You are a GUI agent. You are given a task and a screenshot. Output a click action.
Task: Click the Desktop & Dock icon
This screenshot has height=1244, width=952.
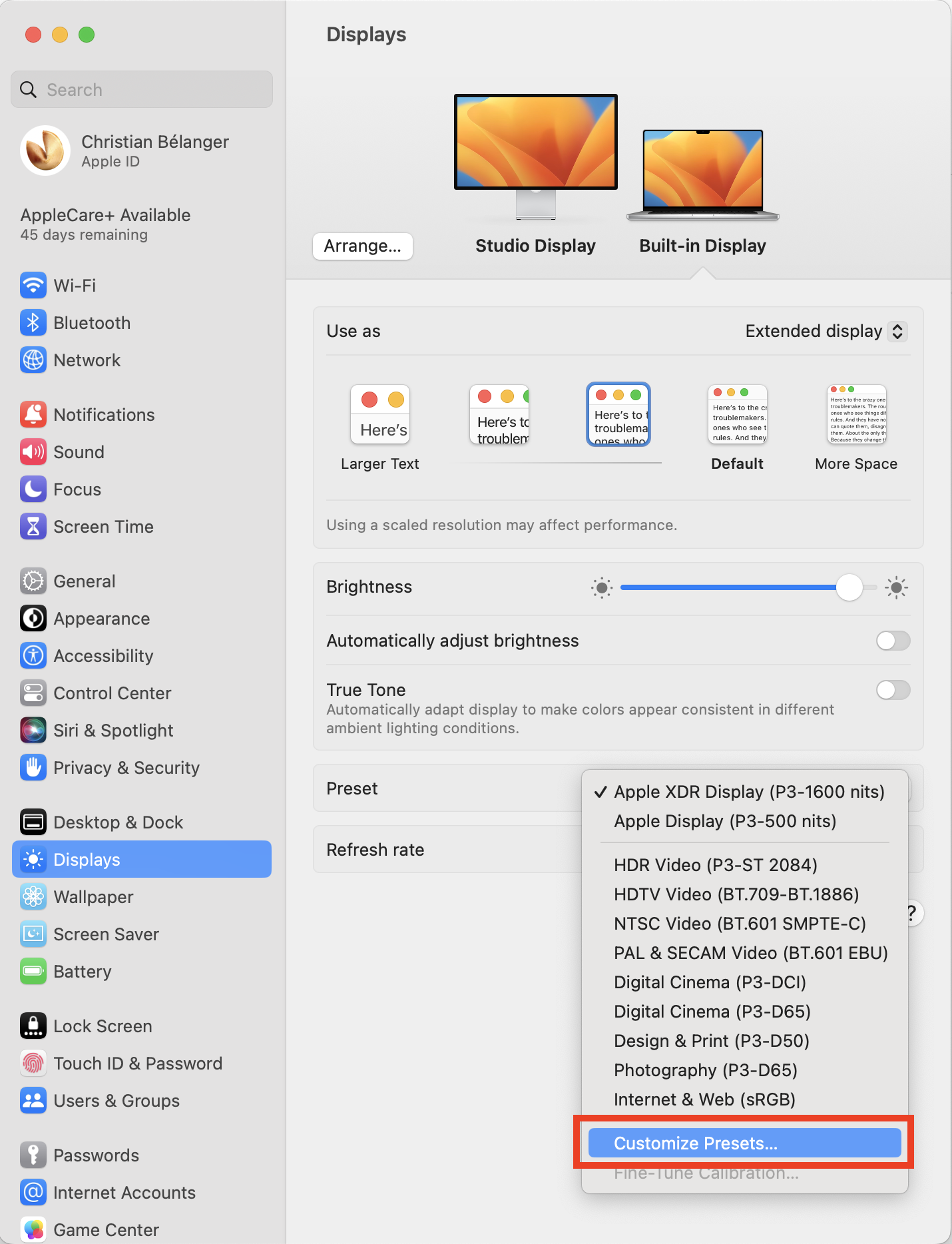pyautogui.click(x=33, y=822)
